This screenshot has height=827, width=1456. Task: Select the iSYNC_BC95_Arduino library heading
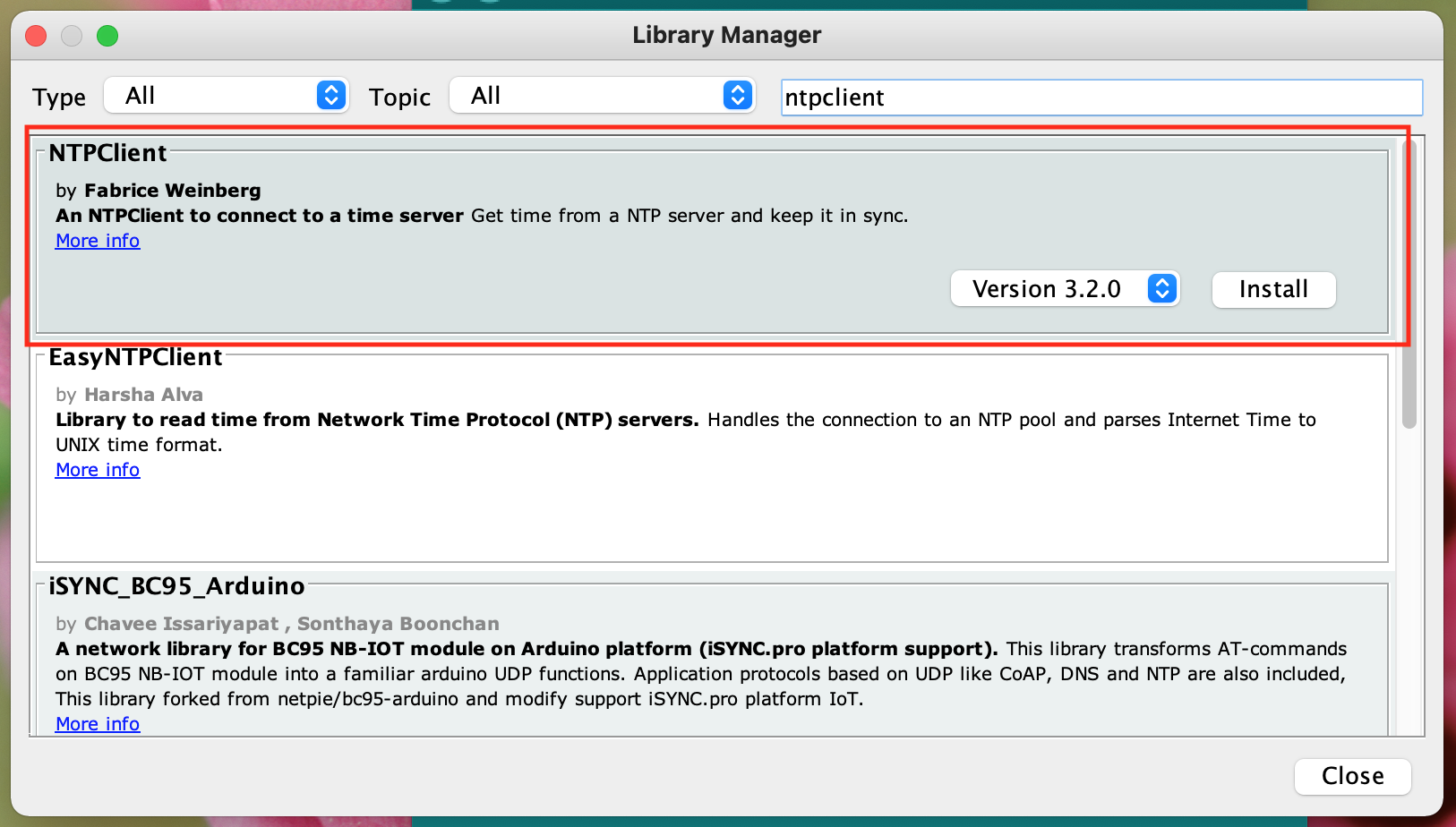point(176,586)
